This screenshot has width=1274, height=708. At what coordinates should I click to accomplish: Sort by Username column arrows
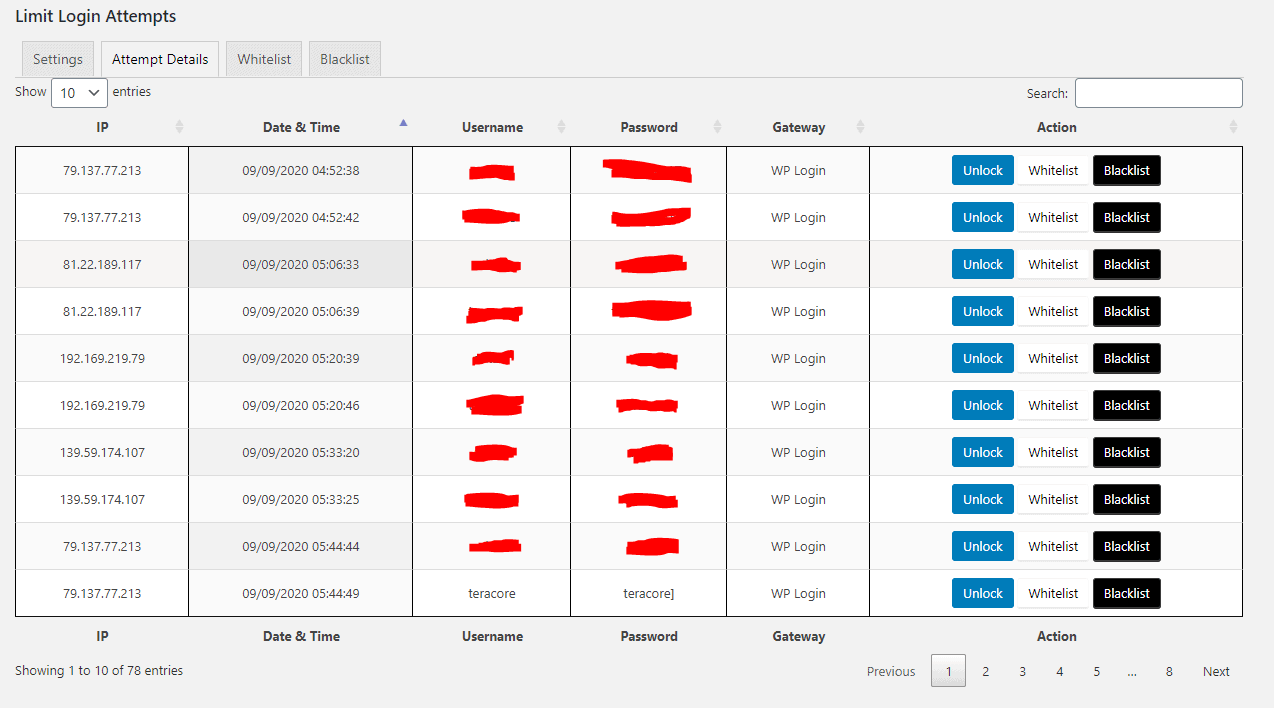(x=561, y=127)
